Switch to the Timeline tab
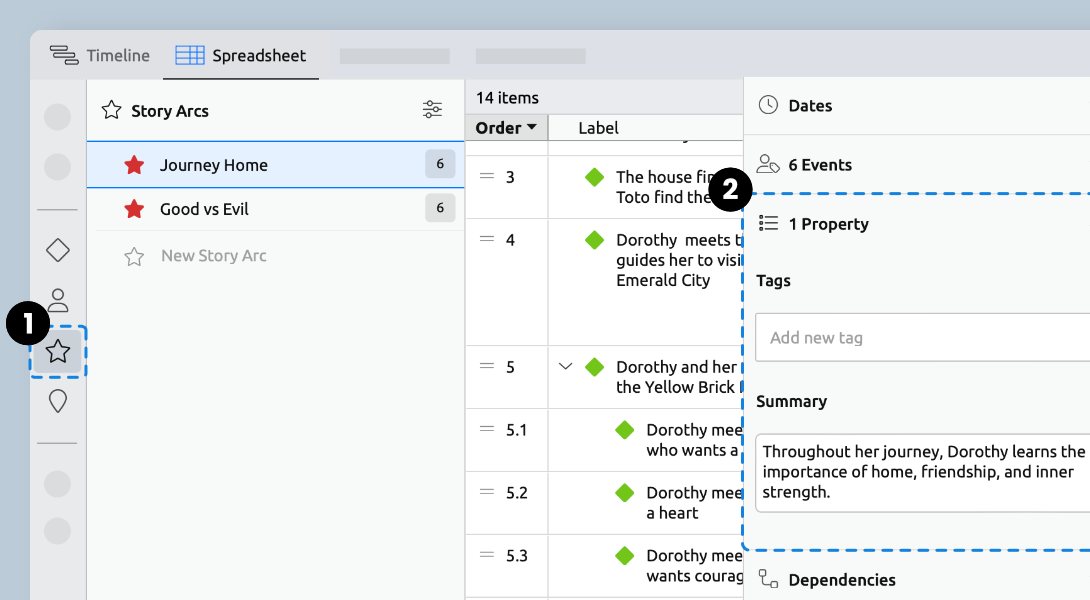 click(x=99, y=56)
